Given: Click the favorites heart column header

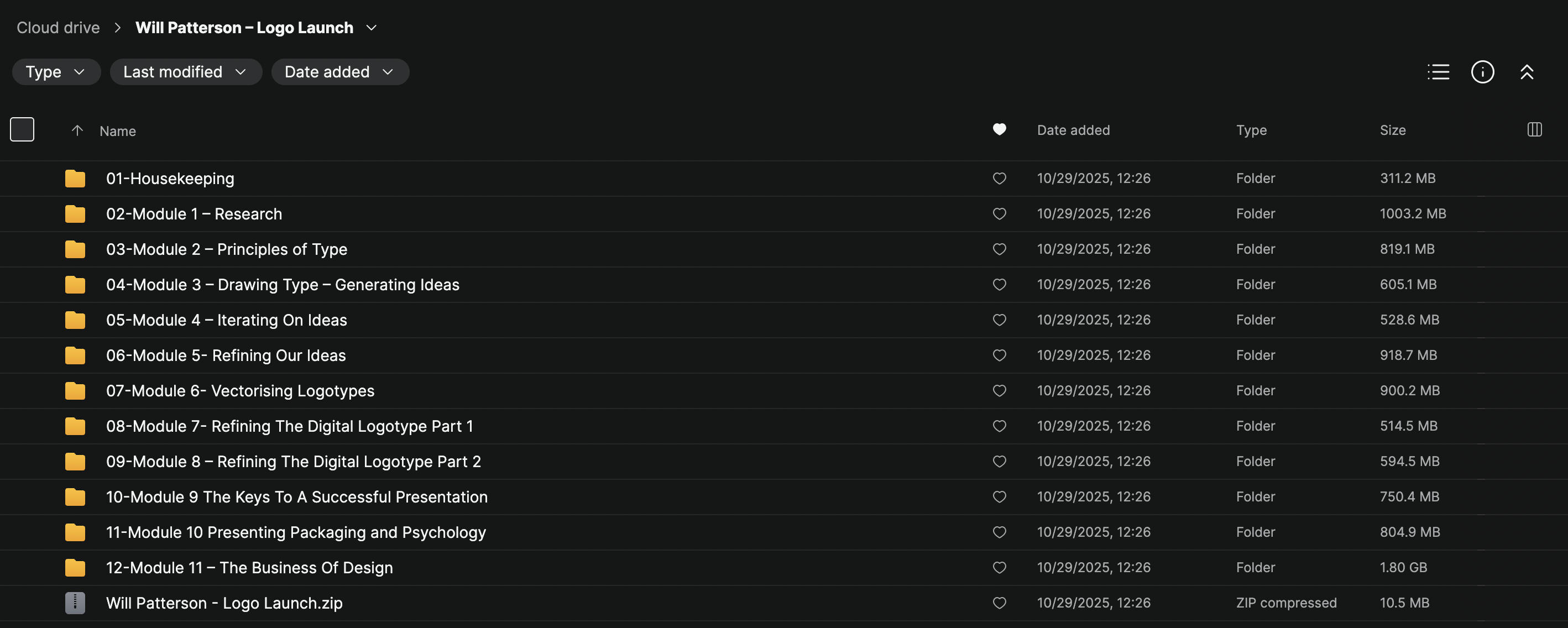Looking at the screenshot, I should [x=999, y=129].
